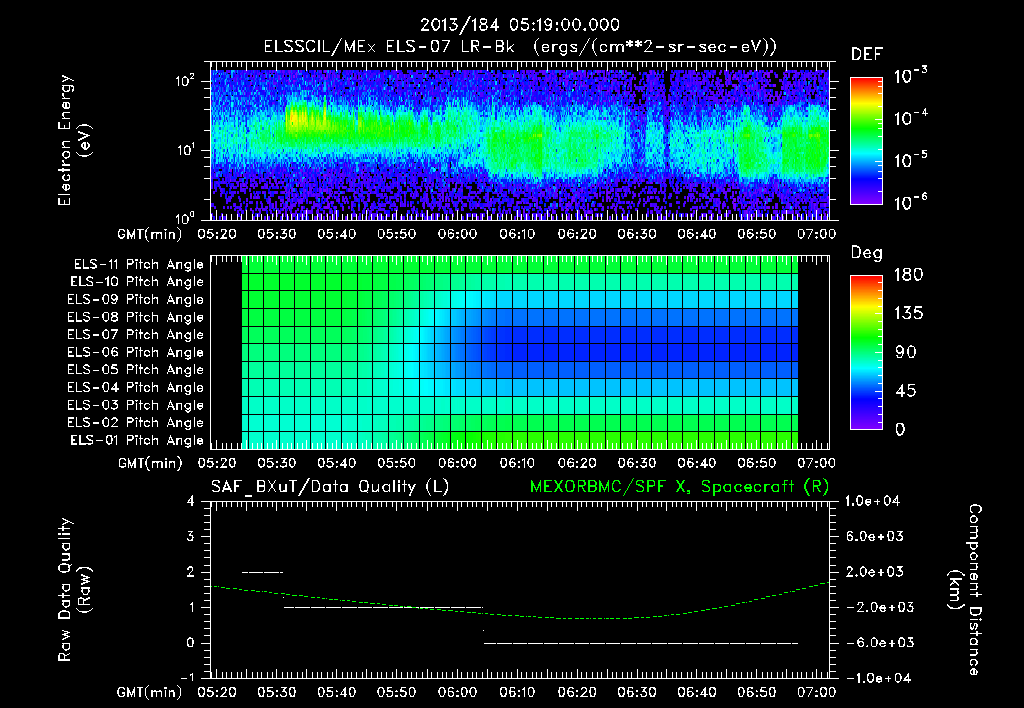
Task: Click the 2.0e+03 right axis value
Action: 875,571
